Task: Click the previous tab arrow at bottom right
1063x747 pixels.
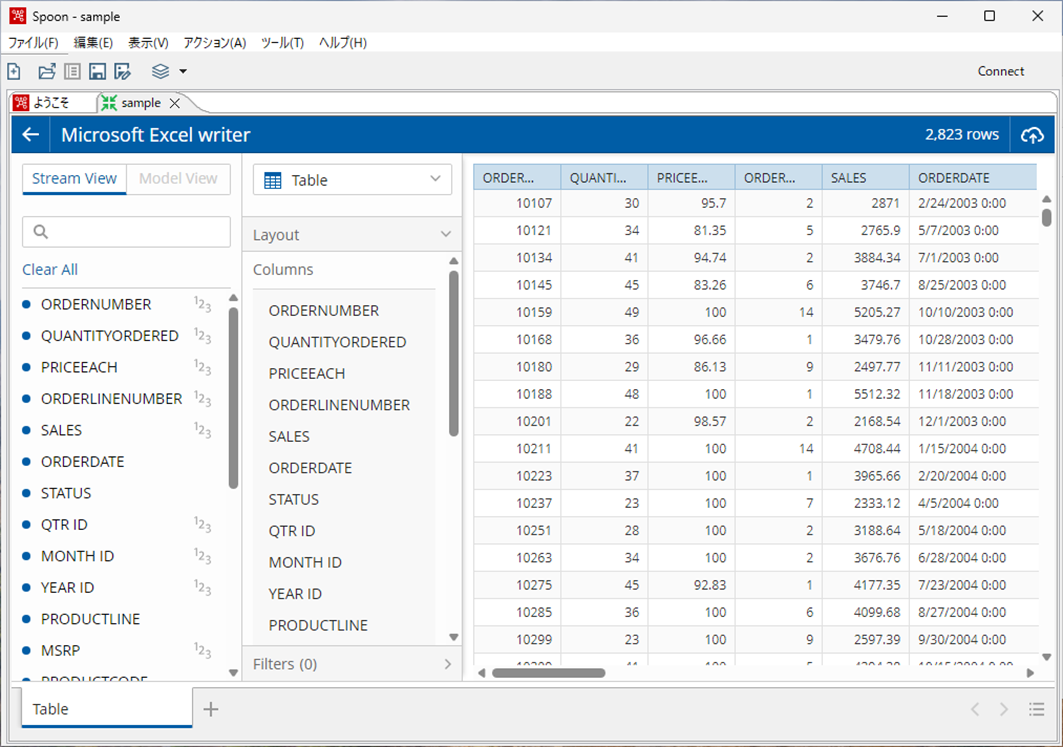Action: [x=975, y=709]
